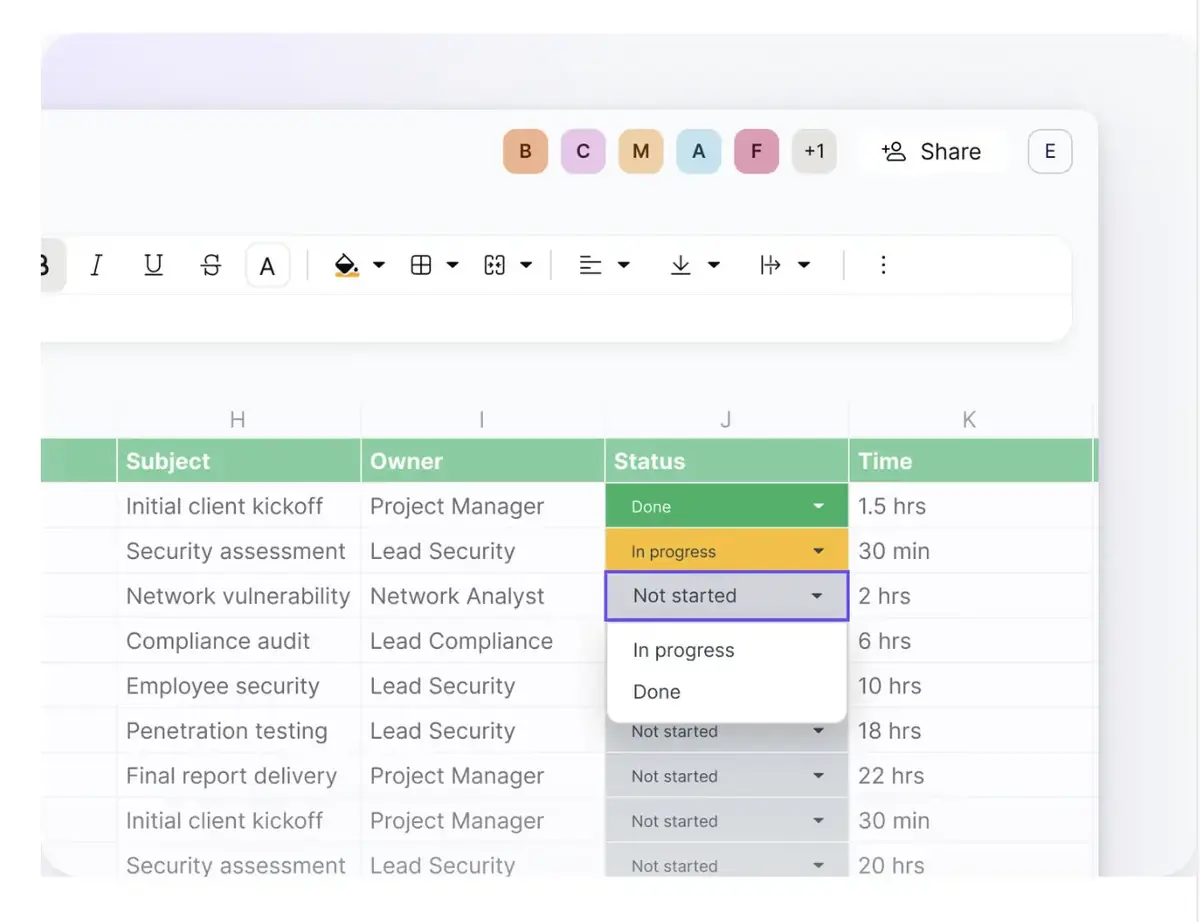Click the +1 collaborator badge
Image resolution: width=1200 pixels, height=922 pixels.
click(814, 151)
